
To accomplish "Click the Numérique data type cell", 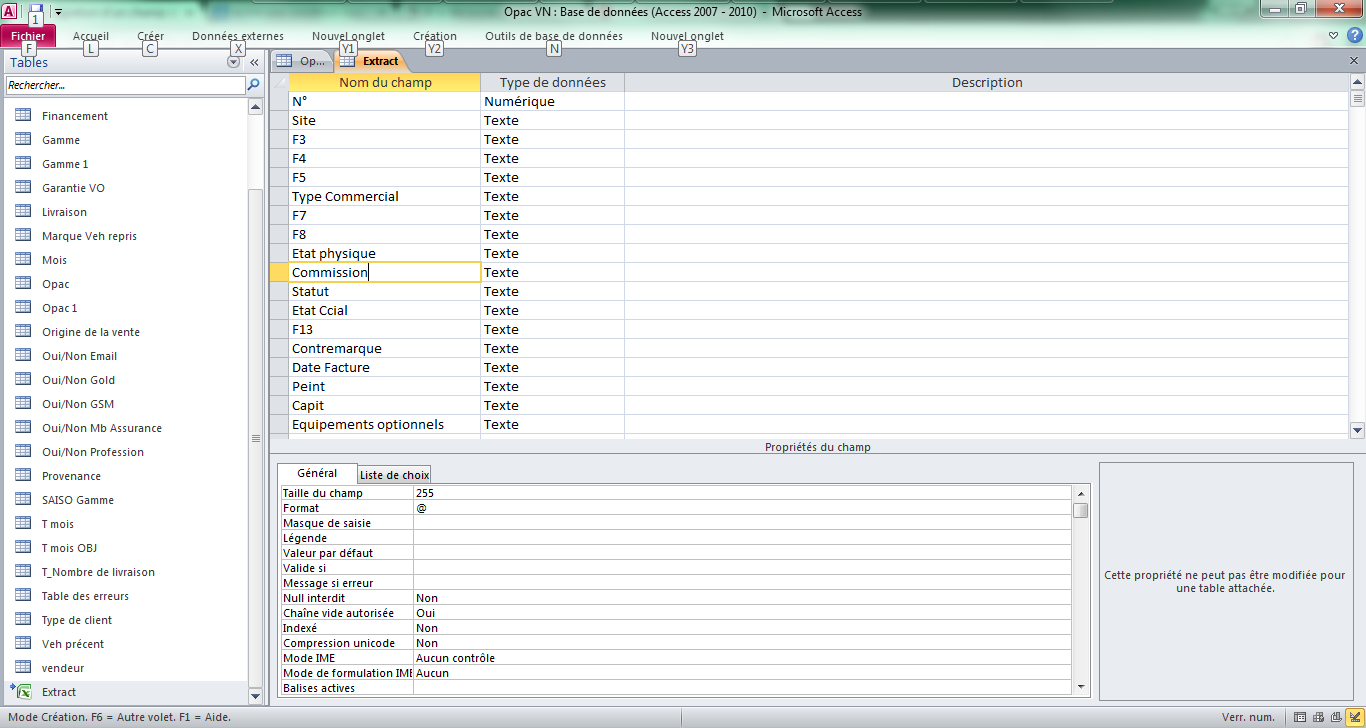I will 552,101.
